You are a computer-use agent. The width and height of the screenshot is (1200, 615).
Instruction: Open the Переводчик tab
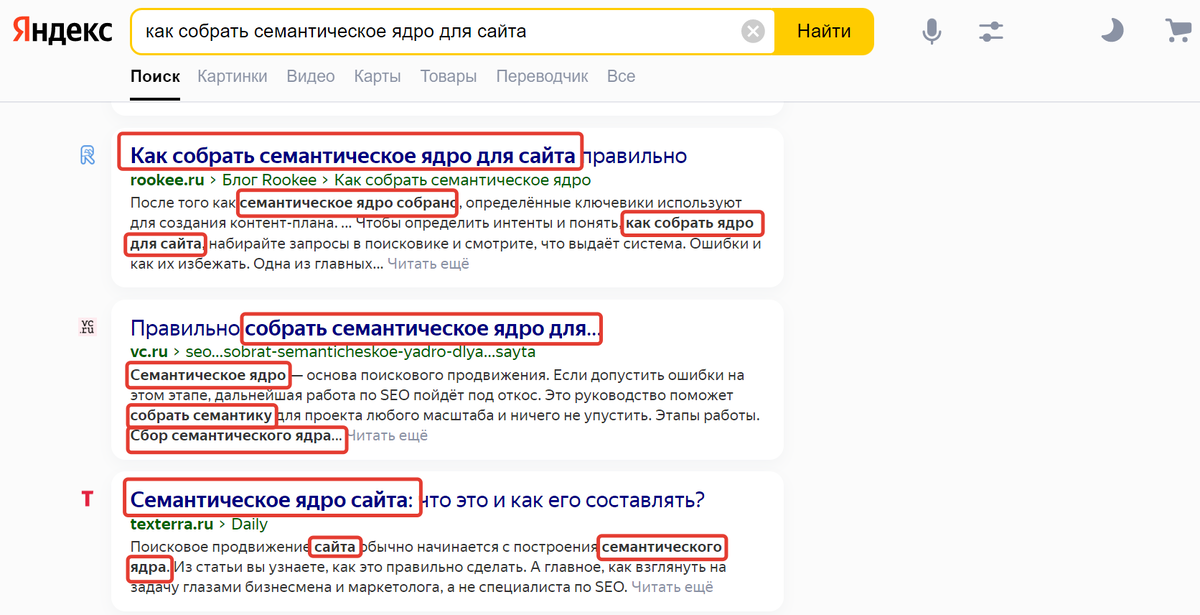[542, 75]
